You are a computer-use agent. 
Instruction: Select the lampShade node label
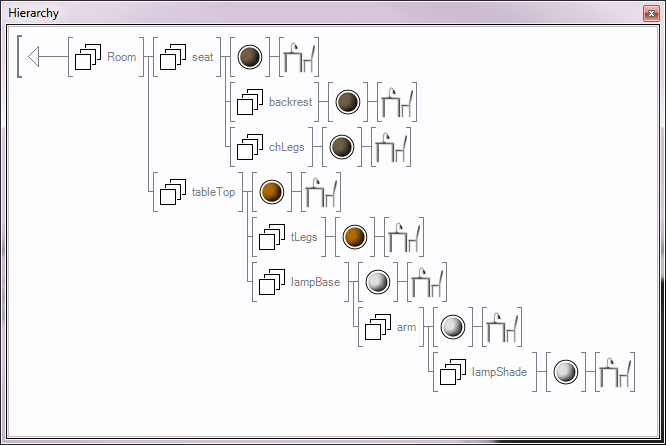tap(499, 372)
